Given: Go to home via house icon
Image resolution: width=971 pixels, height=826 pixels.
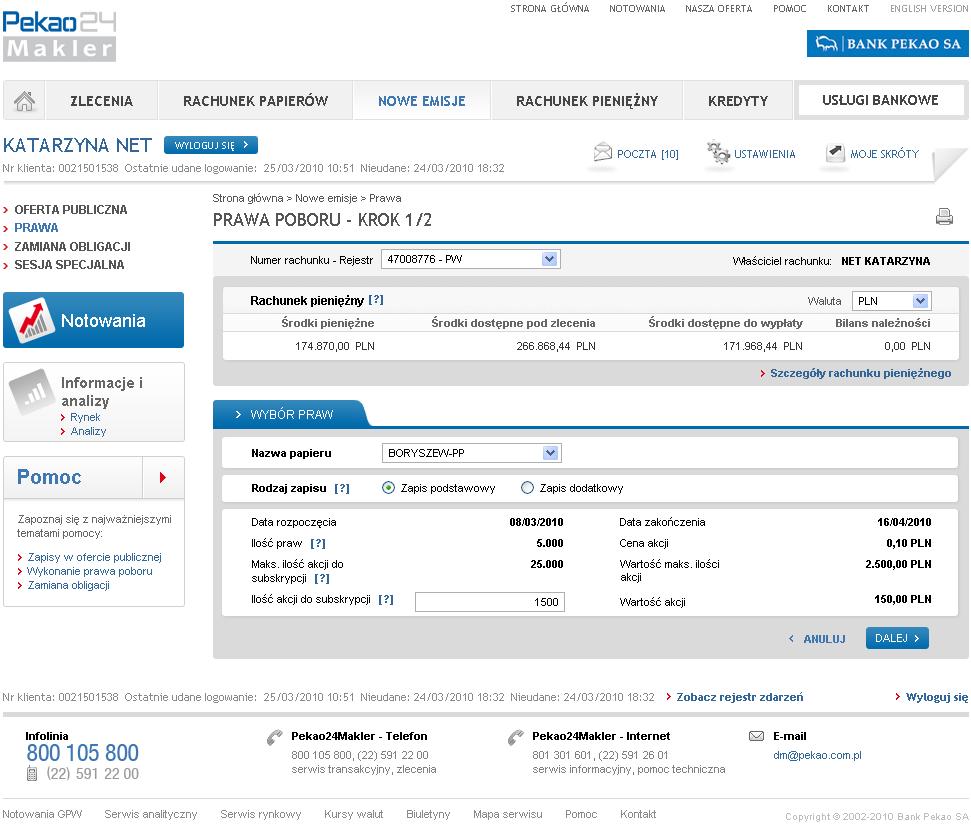Looking at the screenshot, I should [x=24, y=100].
